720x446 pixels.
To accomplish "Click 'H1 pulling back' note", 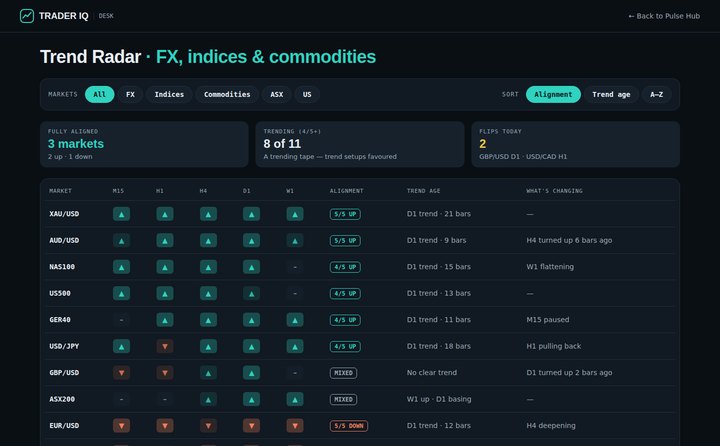I will coord(553,346).
